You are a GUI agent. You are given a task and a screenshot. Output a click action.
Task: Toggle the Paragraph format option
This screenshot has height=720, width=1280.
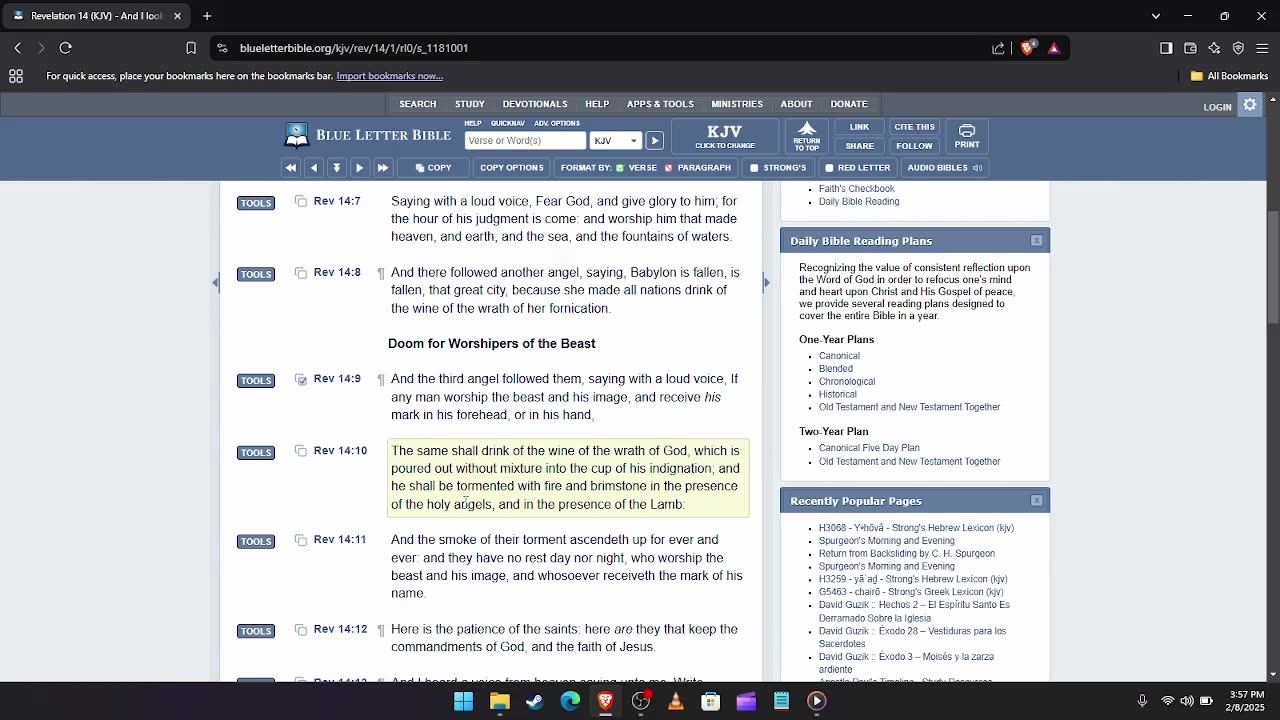pos(698,168)
